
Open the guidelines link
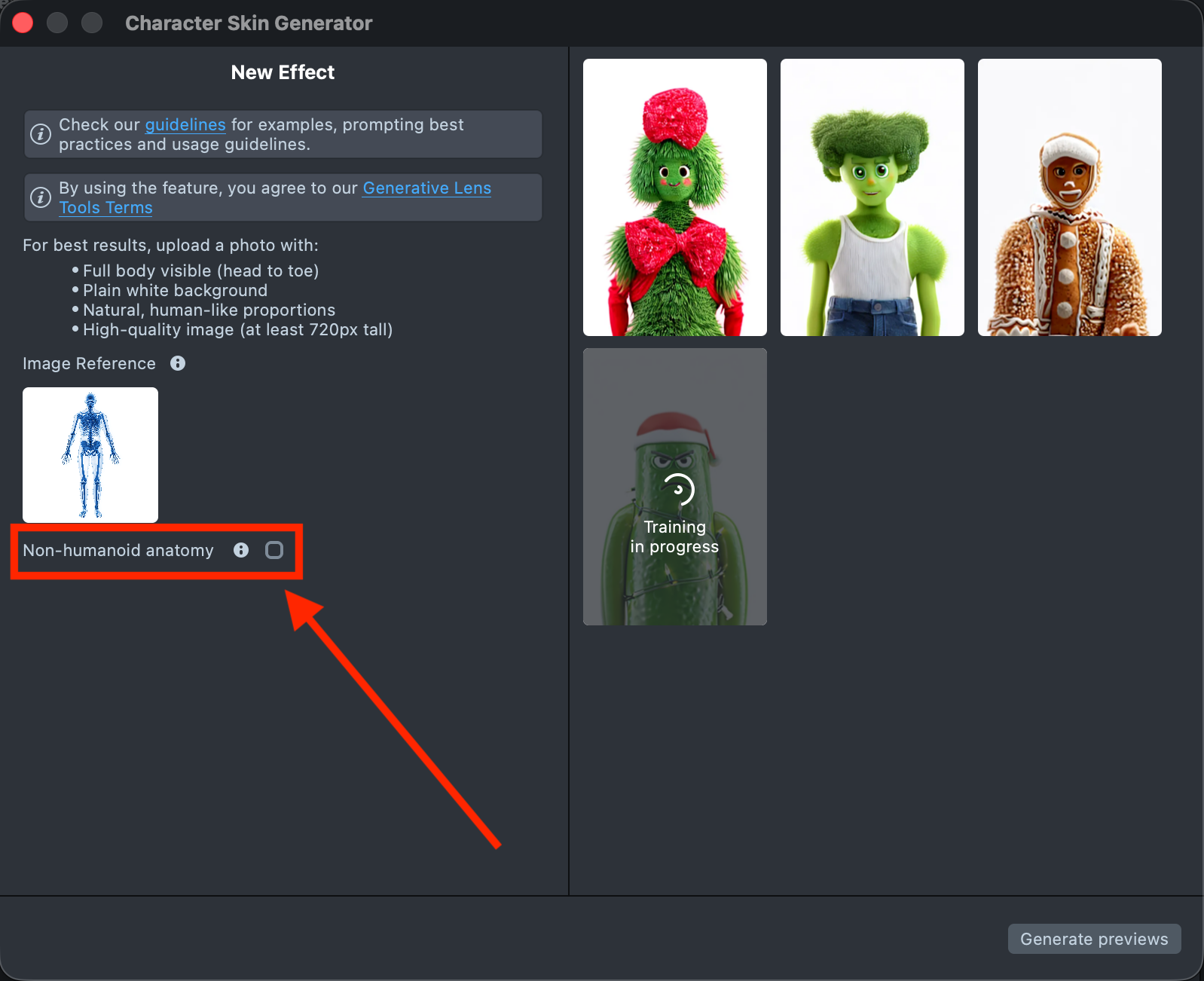[x=185, y=124]
